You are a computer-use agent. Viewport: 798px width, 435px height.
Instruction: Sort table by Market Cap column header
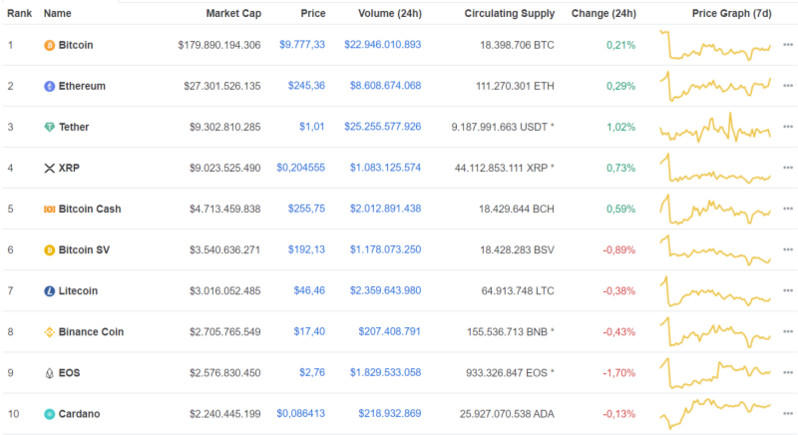pos(233,14)
